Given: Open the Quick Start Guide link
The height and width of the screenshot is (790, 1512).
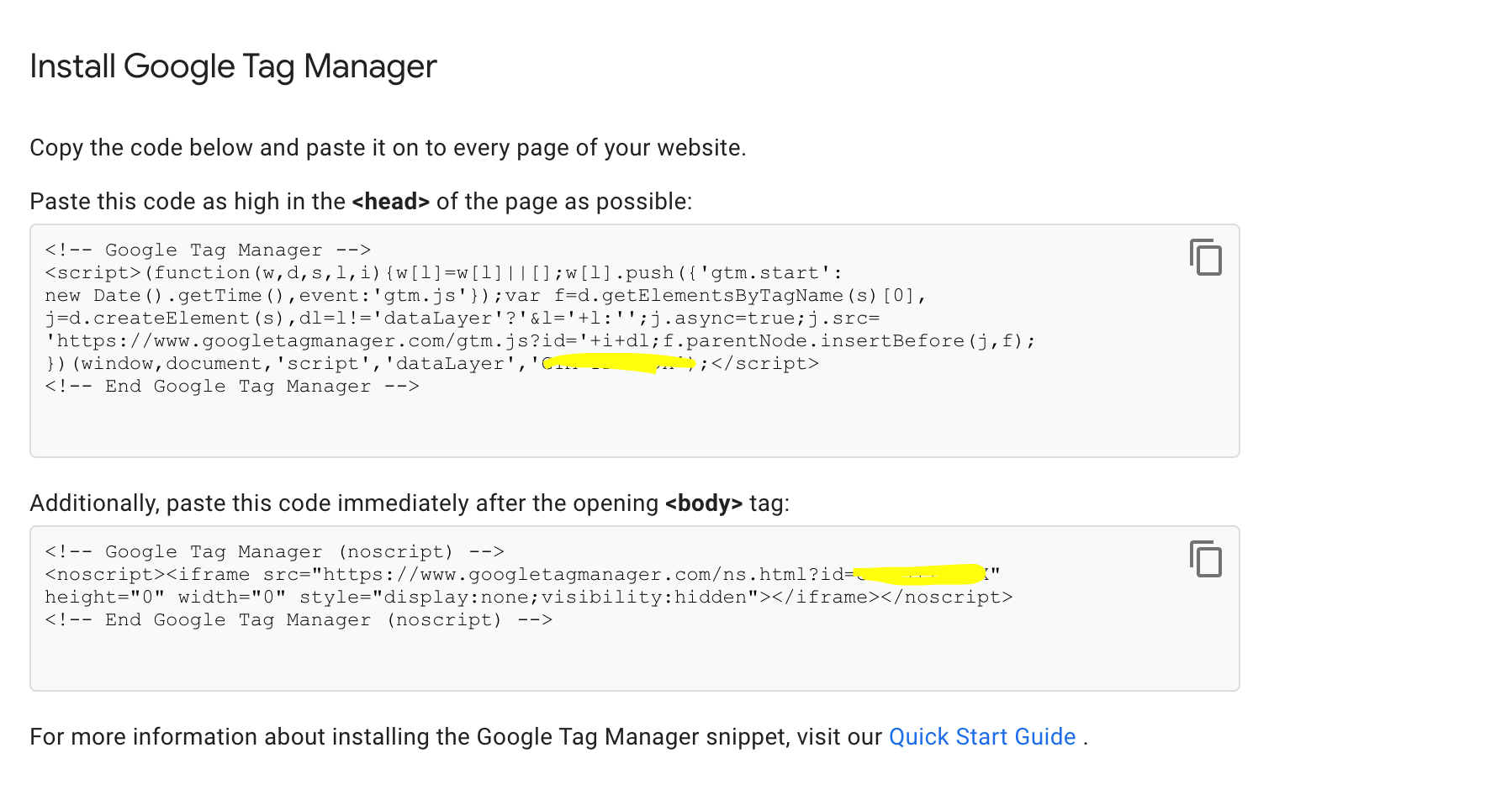Looking at the screenshot, I should coord(981,737).
